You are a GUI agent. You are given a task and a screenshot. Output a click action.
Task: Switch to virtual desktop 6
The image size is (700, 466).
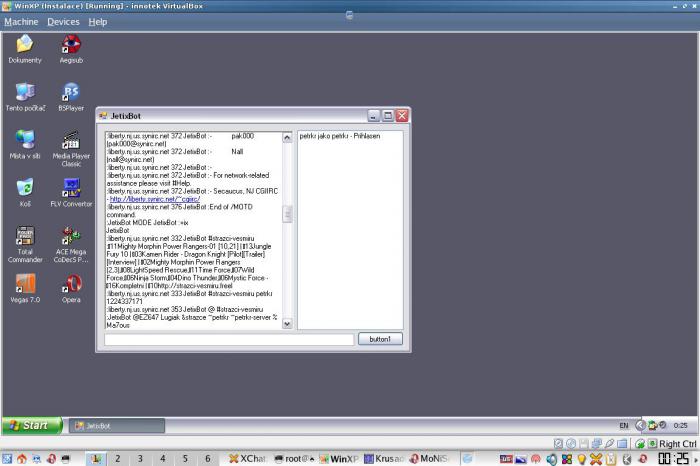point(208,458)
